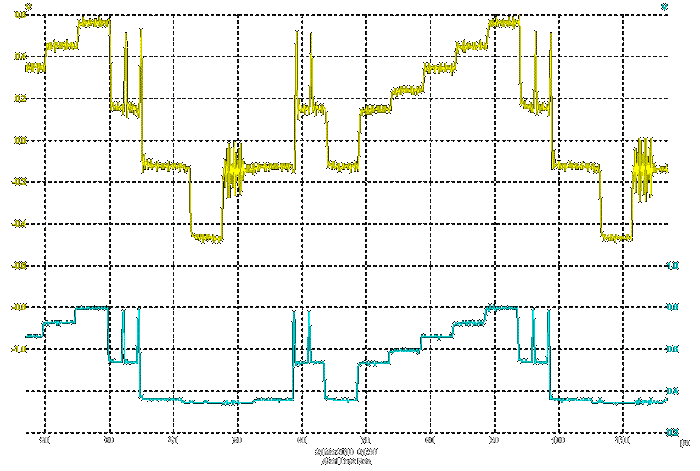Click the yellow V unit label

[28, 7]
